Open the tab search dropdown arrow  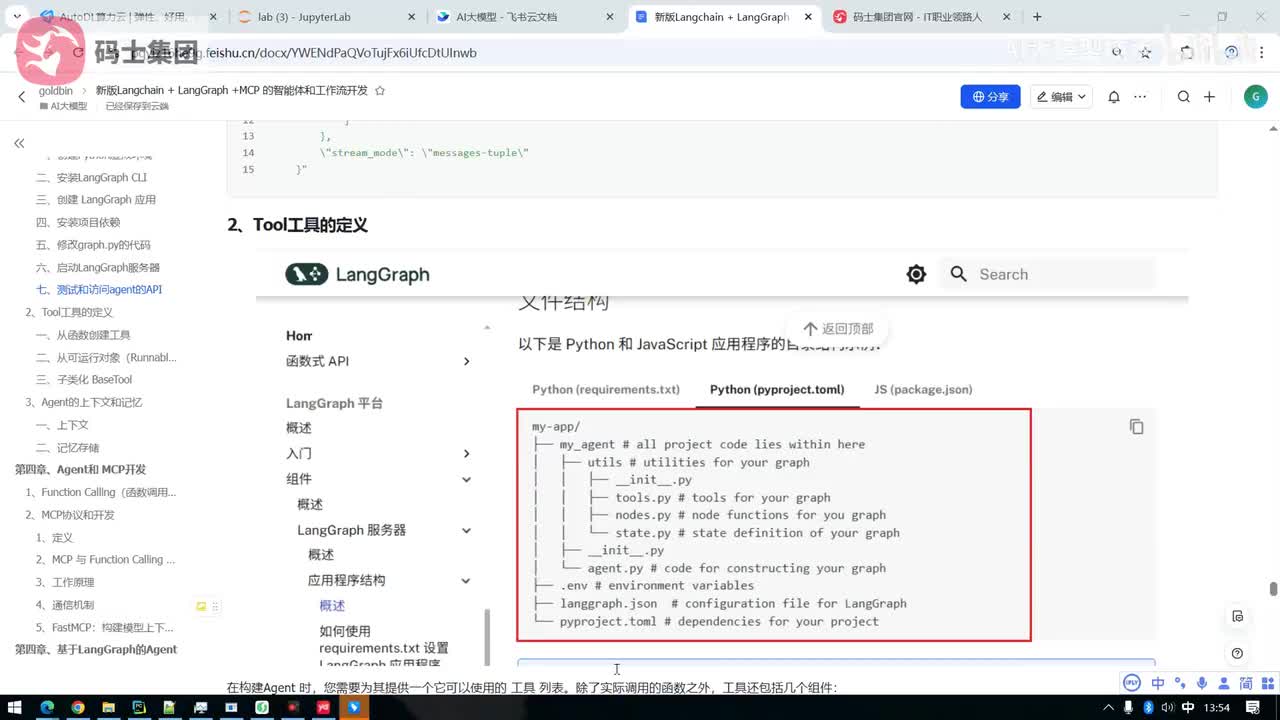tap(17, 17)
